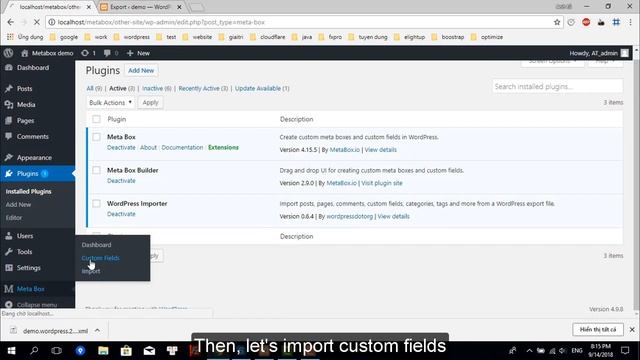Viewport: 640px width, 360px height.
Task: Click the show-all downloads button
Action: click(x=598, y=329)
